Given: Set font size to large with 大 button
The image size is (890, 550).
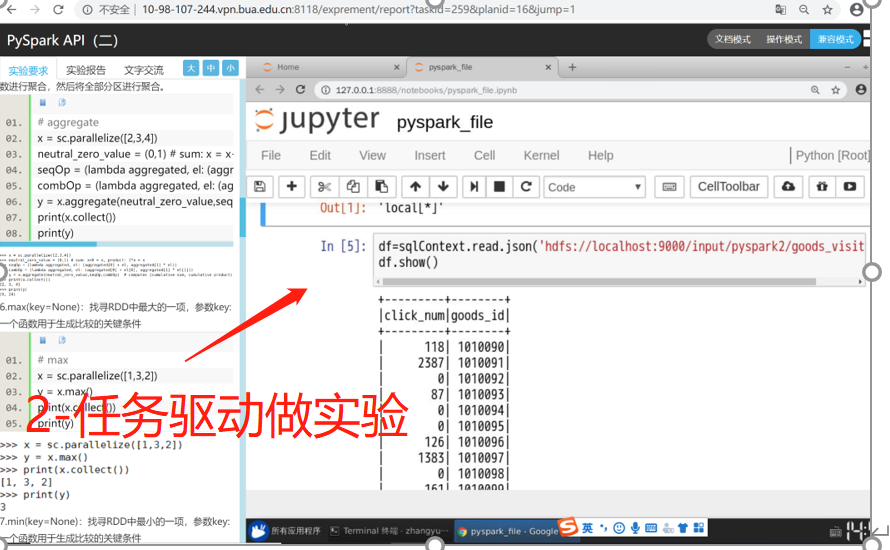Looking at the screenshot, I should pyautogui.click(x=191, y=68).
